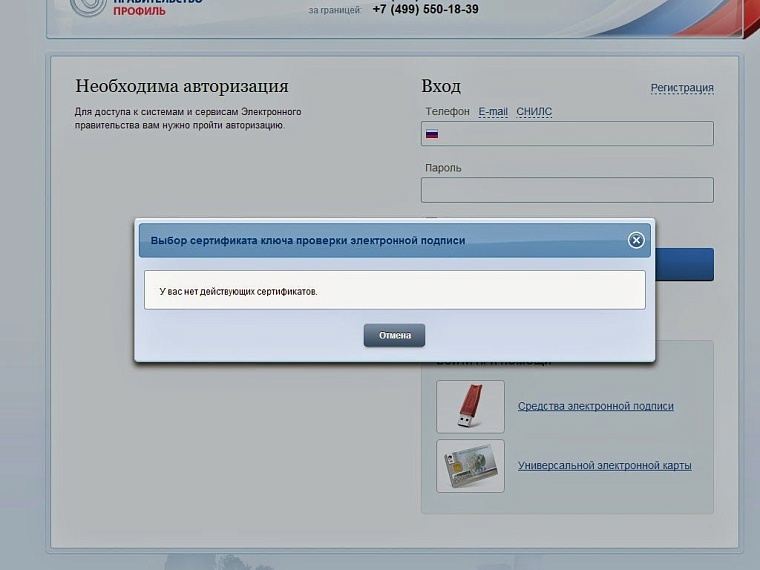Image resolution: width=760 pixels, height=570 pixels.
Task: Switch to the СНИЛС login tab
Action: pos(534,112)
